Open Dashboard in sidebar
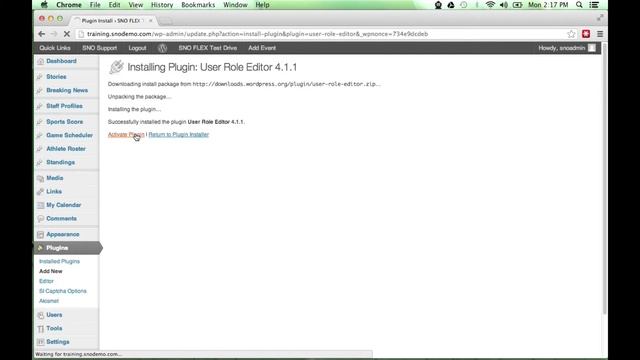Image resolution: width=640 pixels, height=360 pixels. (x=61, y=61)
